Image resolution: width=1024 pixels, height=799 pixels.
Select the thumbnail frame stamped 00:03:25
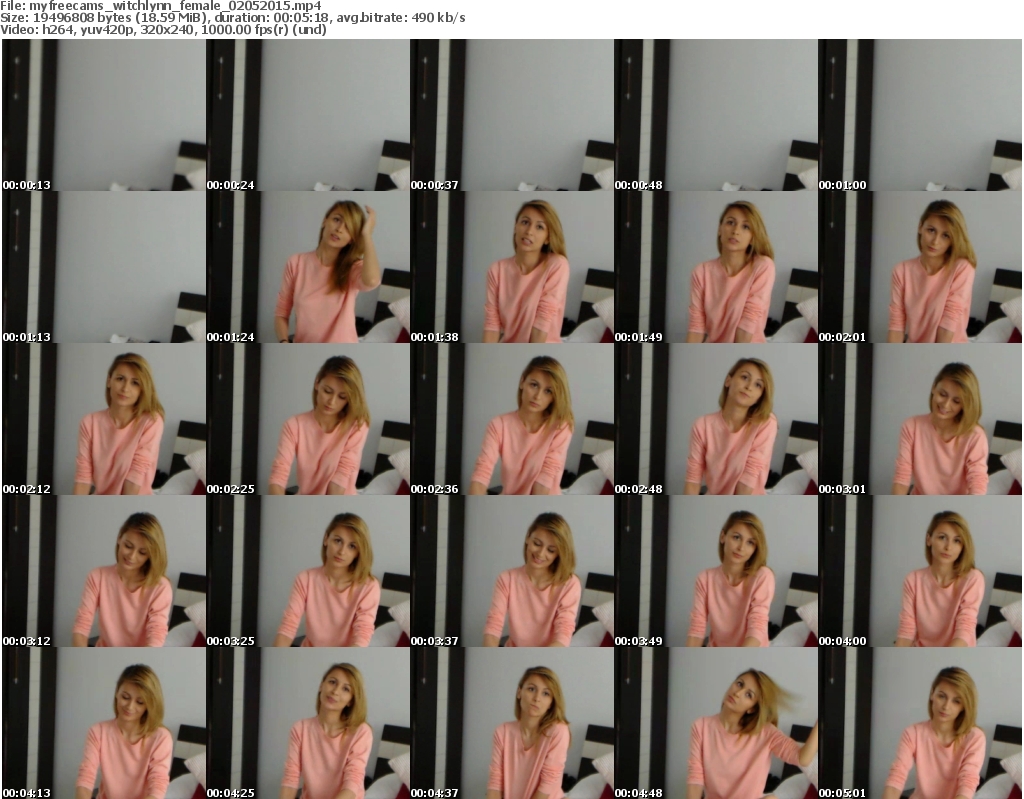[308, 571]
